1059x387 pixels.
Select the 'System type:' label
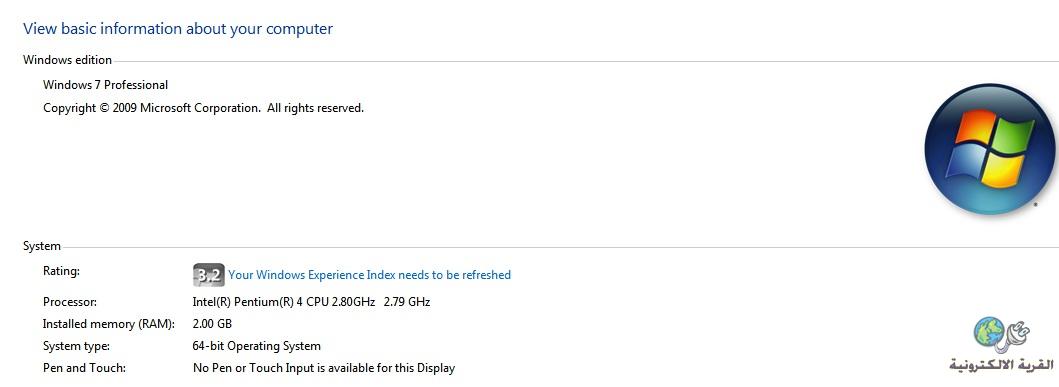click(x=76, y=346)
